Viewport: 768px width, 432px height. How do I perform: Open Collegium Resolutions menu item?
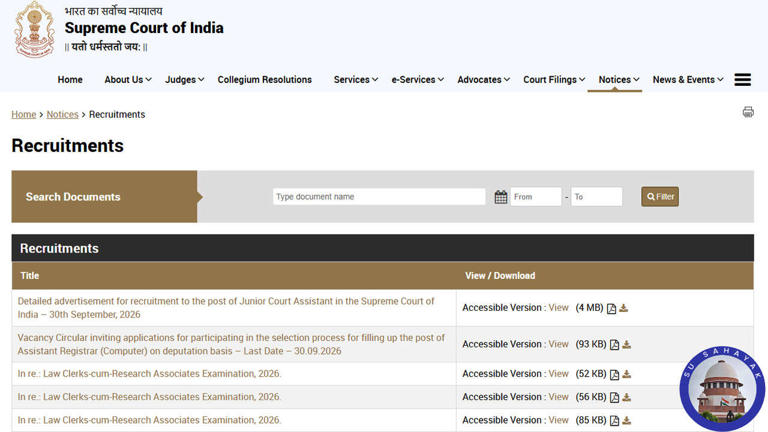(x=264, y=79)
